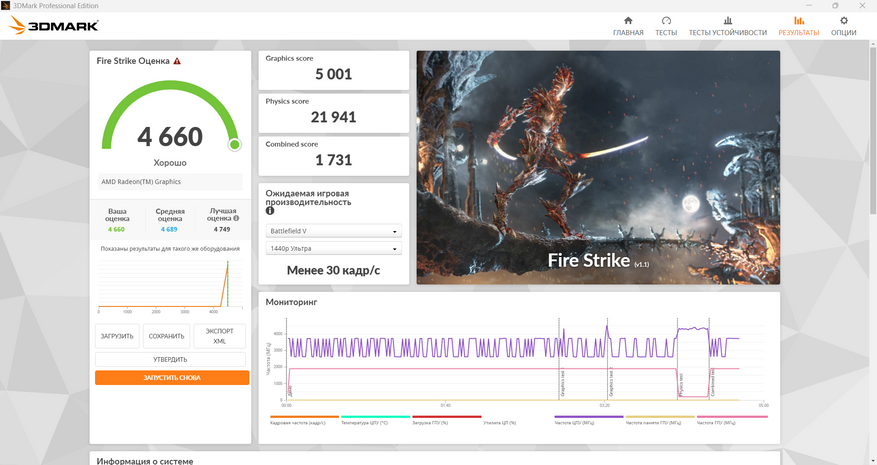
Task: Open the Тесты устойчивости chart icon
Action: [x=728, y=21]
